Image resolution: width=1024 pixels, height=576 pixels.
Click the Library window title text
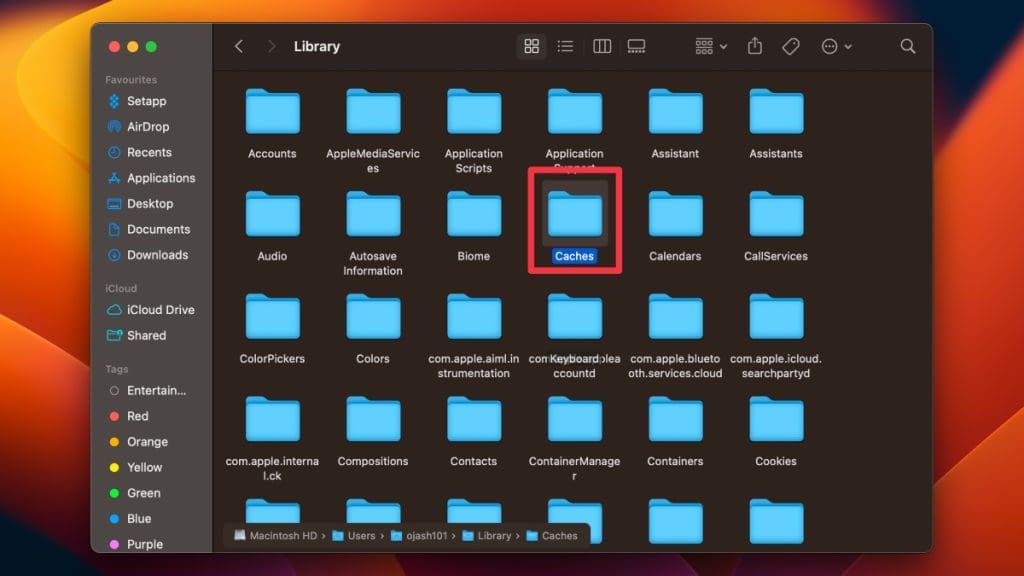pyautogui.click(x=317, y=46)
